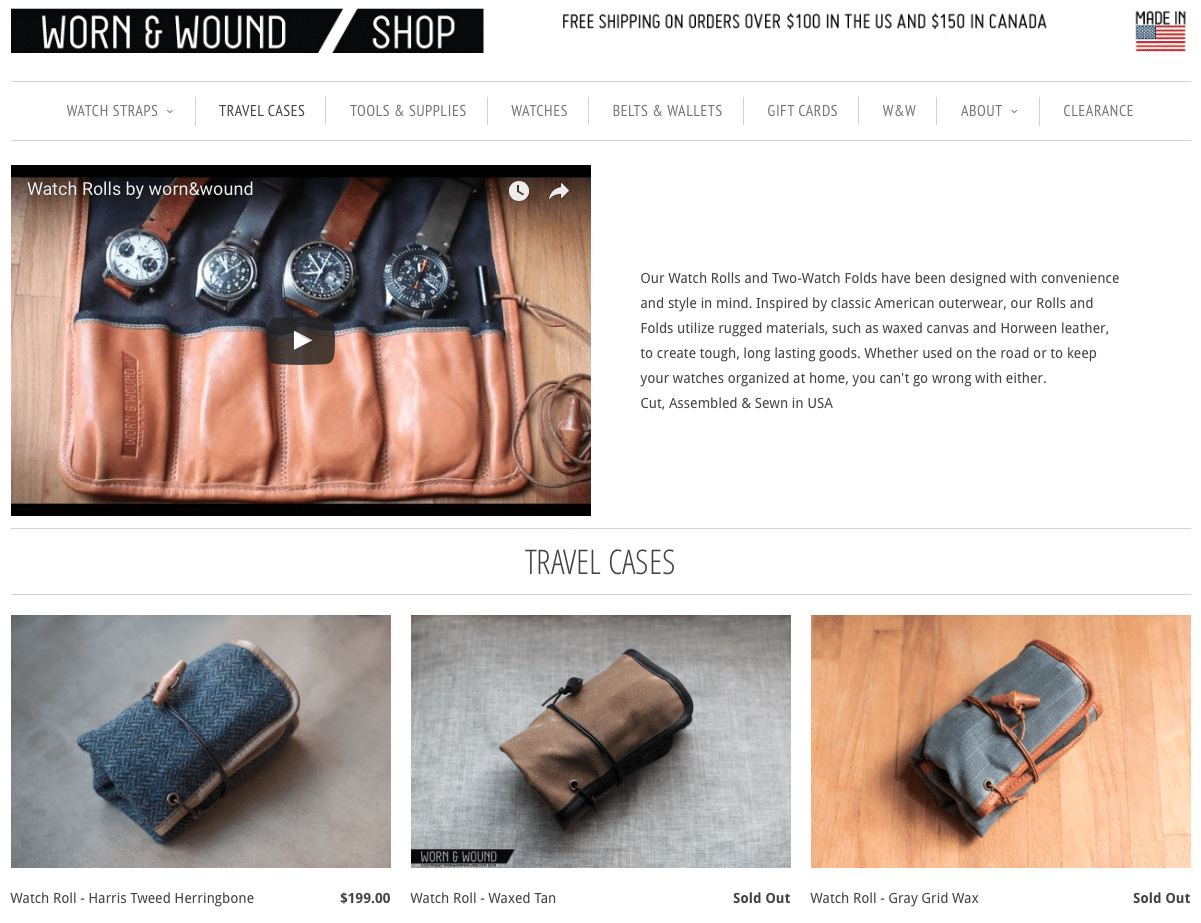Go to Tools & Supplies
Image resolution: width=1201 pixels, height=923 pixels.
pos(408,111)
